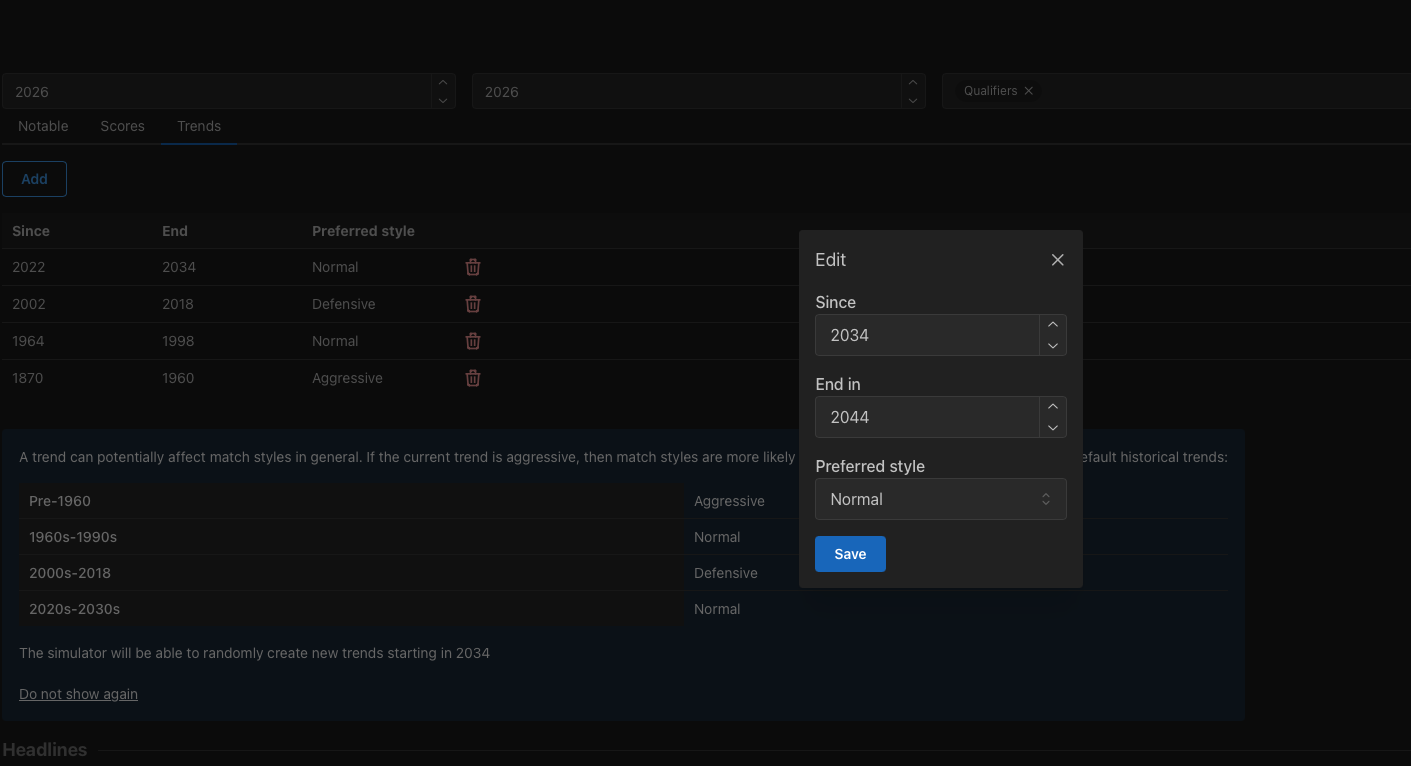The width and height of the screenshot is (1411, 766).
Task: Remove the Qualifiers tag
Action: [x=1028, y=91]
